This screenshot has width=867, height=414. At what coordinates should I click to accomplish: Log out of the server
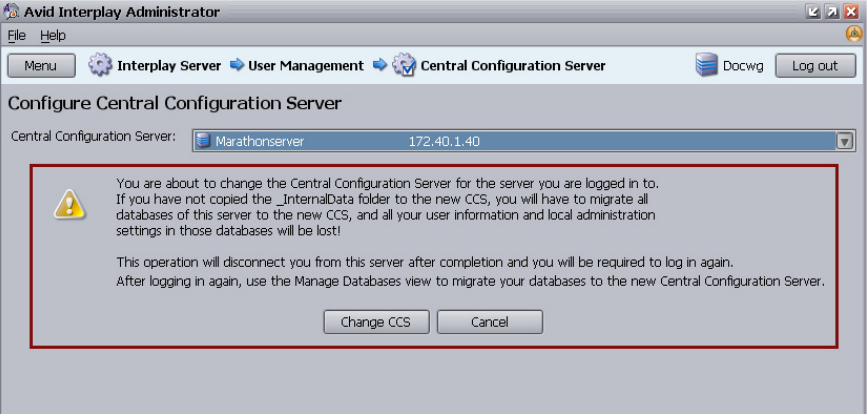point(815,66)
